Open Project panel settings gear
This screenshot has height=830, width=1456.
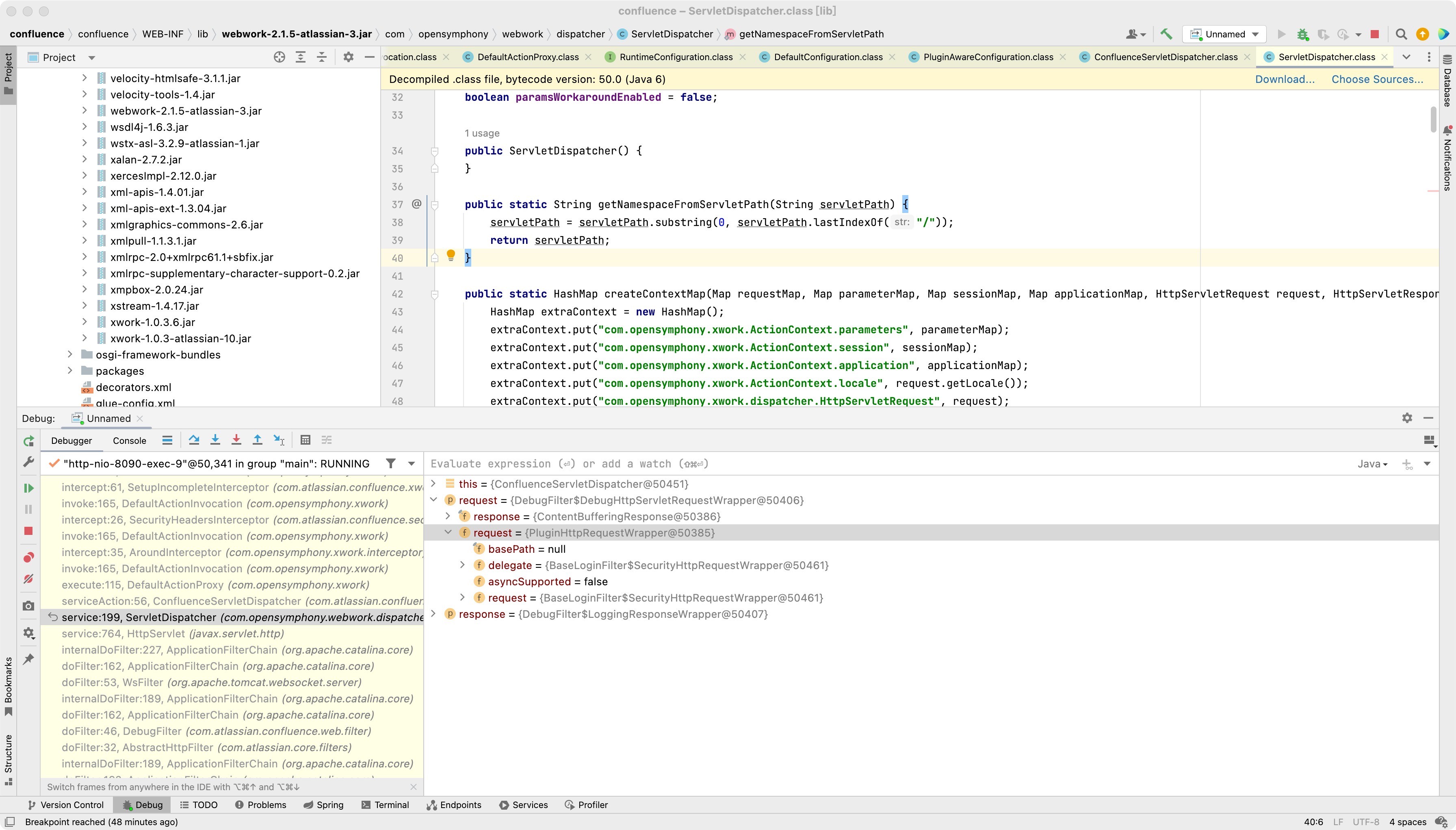point(348,57)
